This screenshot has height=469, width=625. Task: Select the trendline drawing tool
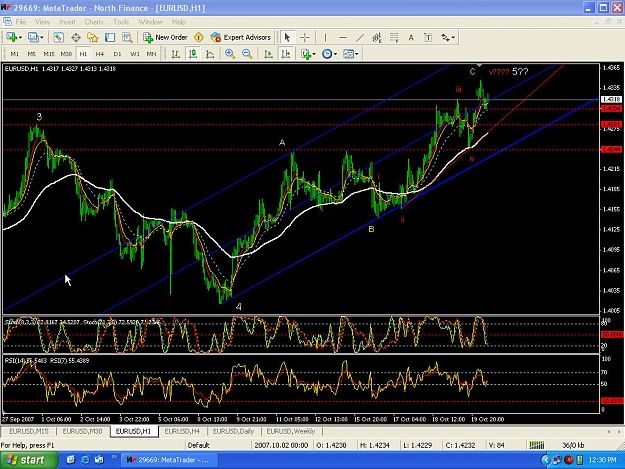pos(360,37)
